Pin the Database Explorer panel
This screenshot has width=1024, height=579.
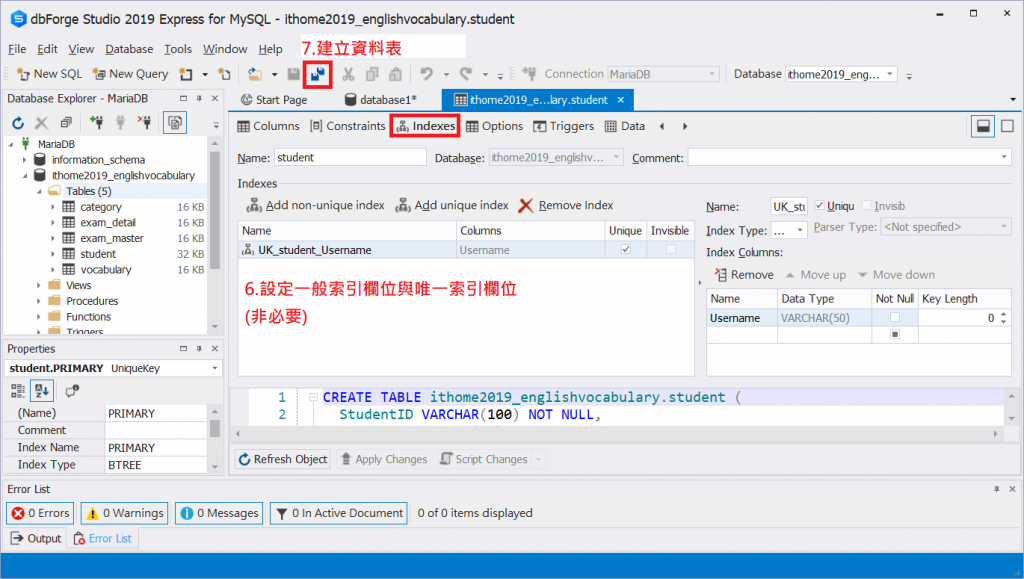pyautogui.click(x=199, y=99)
